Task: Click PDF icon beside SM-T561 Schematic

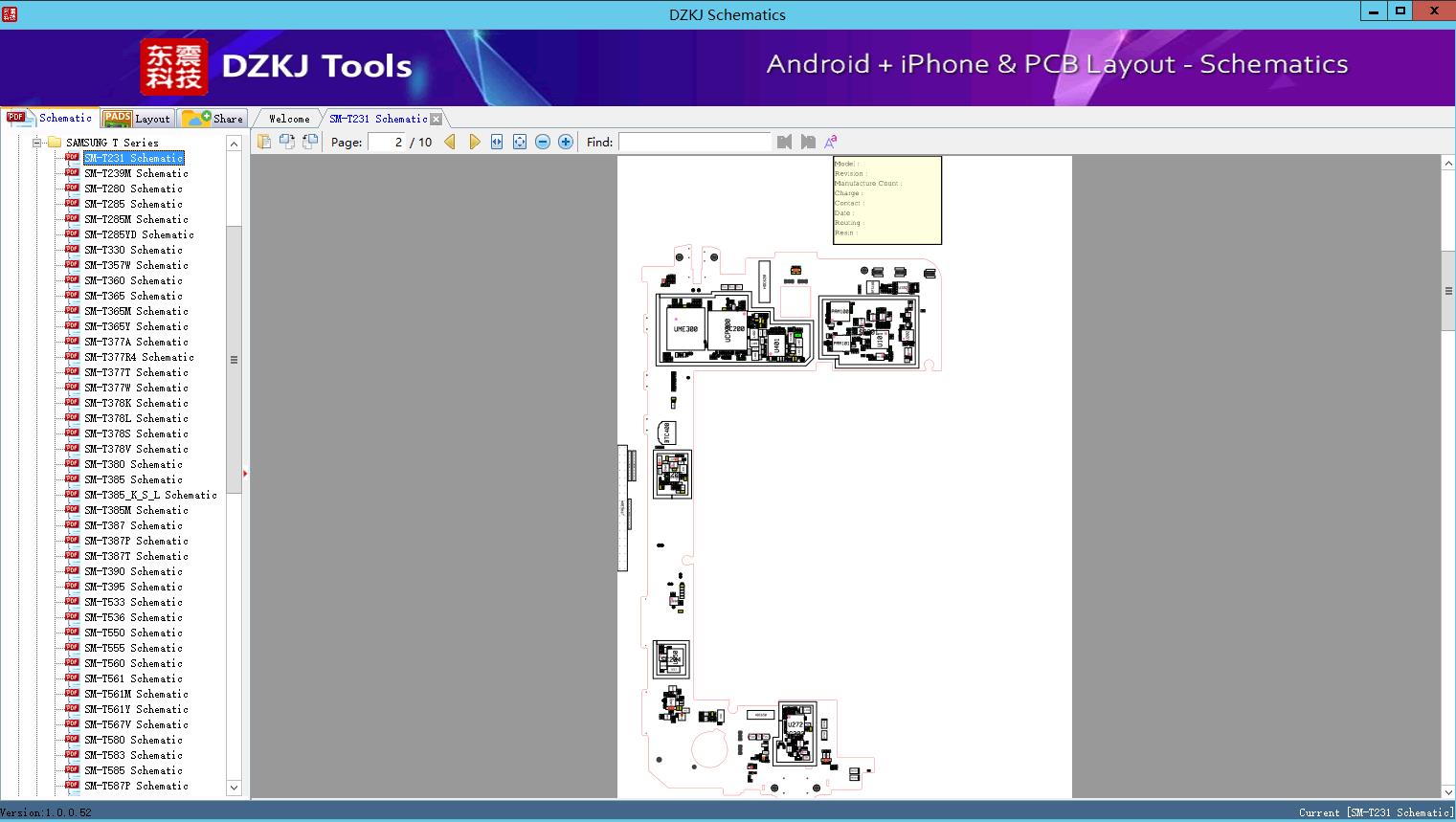Action: tap(72, 678)
